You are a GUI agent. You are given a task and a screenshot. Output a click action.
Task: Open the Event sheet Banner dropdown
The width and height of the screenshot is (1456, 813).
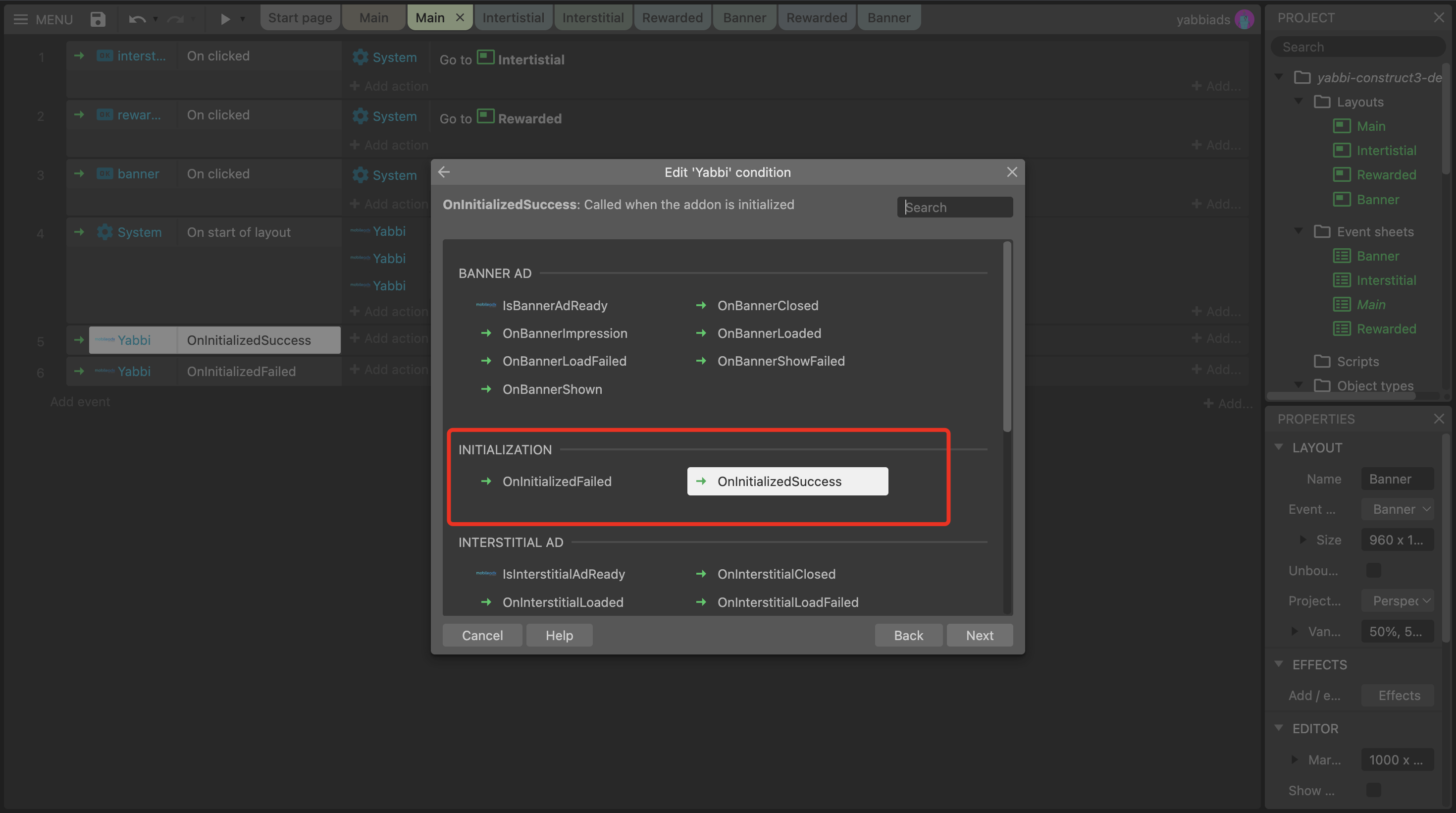tap(1397, 509)
